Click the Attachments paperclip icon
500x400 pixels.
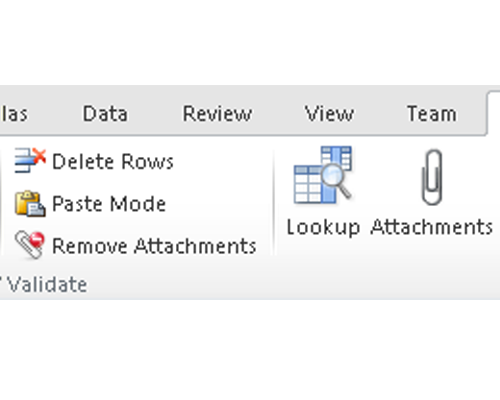coord(432,177)
